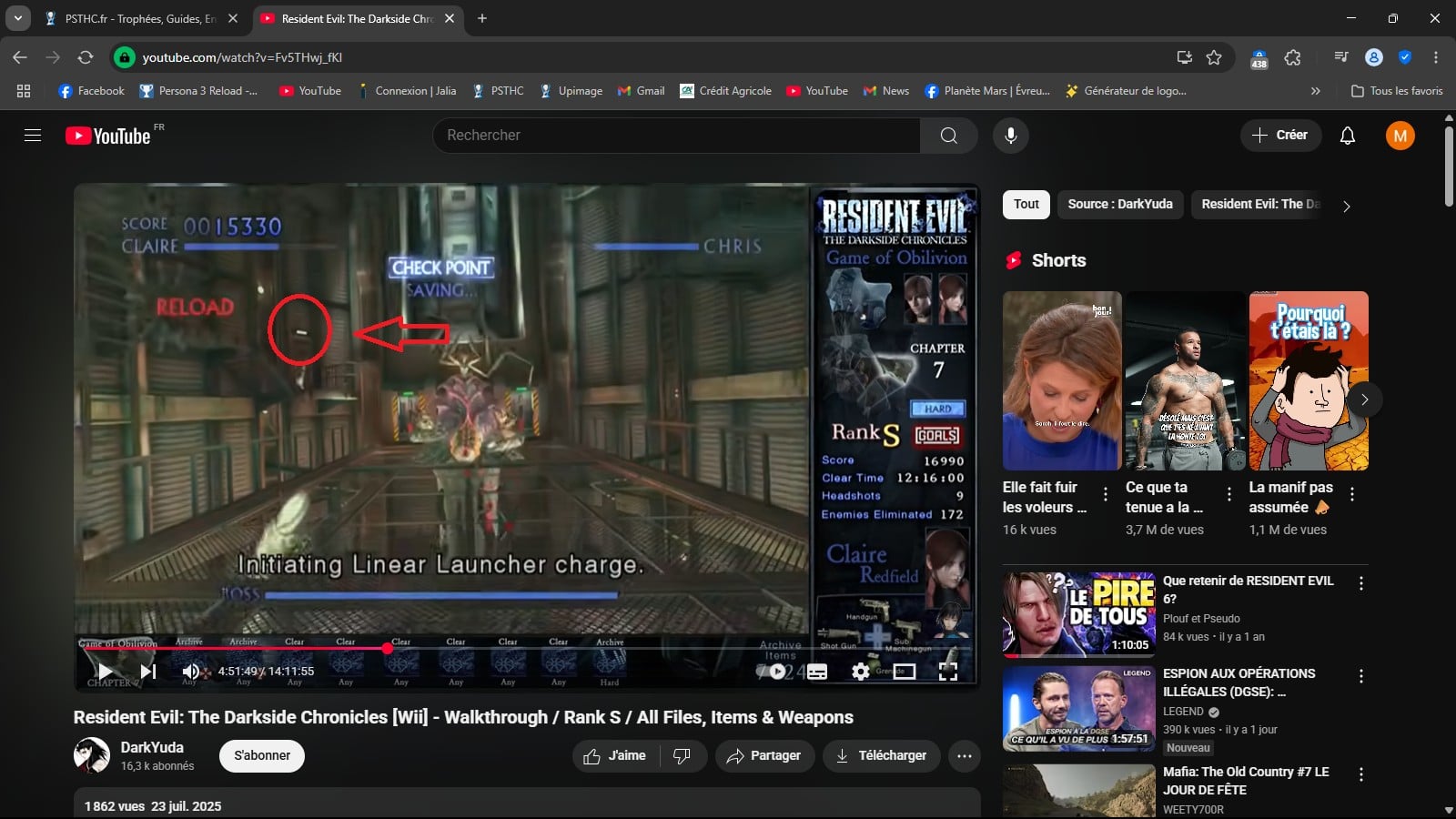1456x819 pixels.
Task: Open the Chrome profile icon
Action: coord(1374,57)
